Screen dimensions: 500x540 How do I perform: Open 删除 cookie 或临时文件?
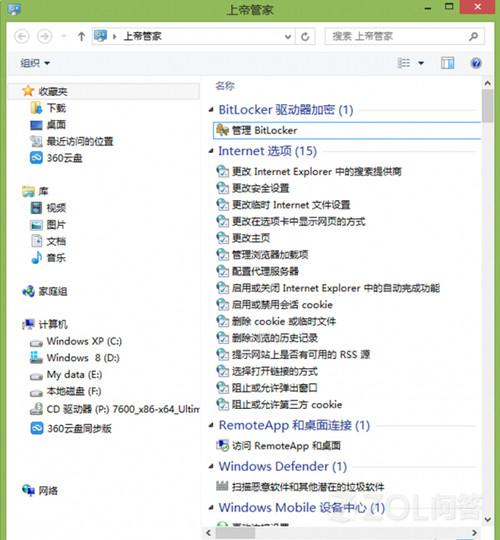point(284,321)
